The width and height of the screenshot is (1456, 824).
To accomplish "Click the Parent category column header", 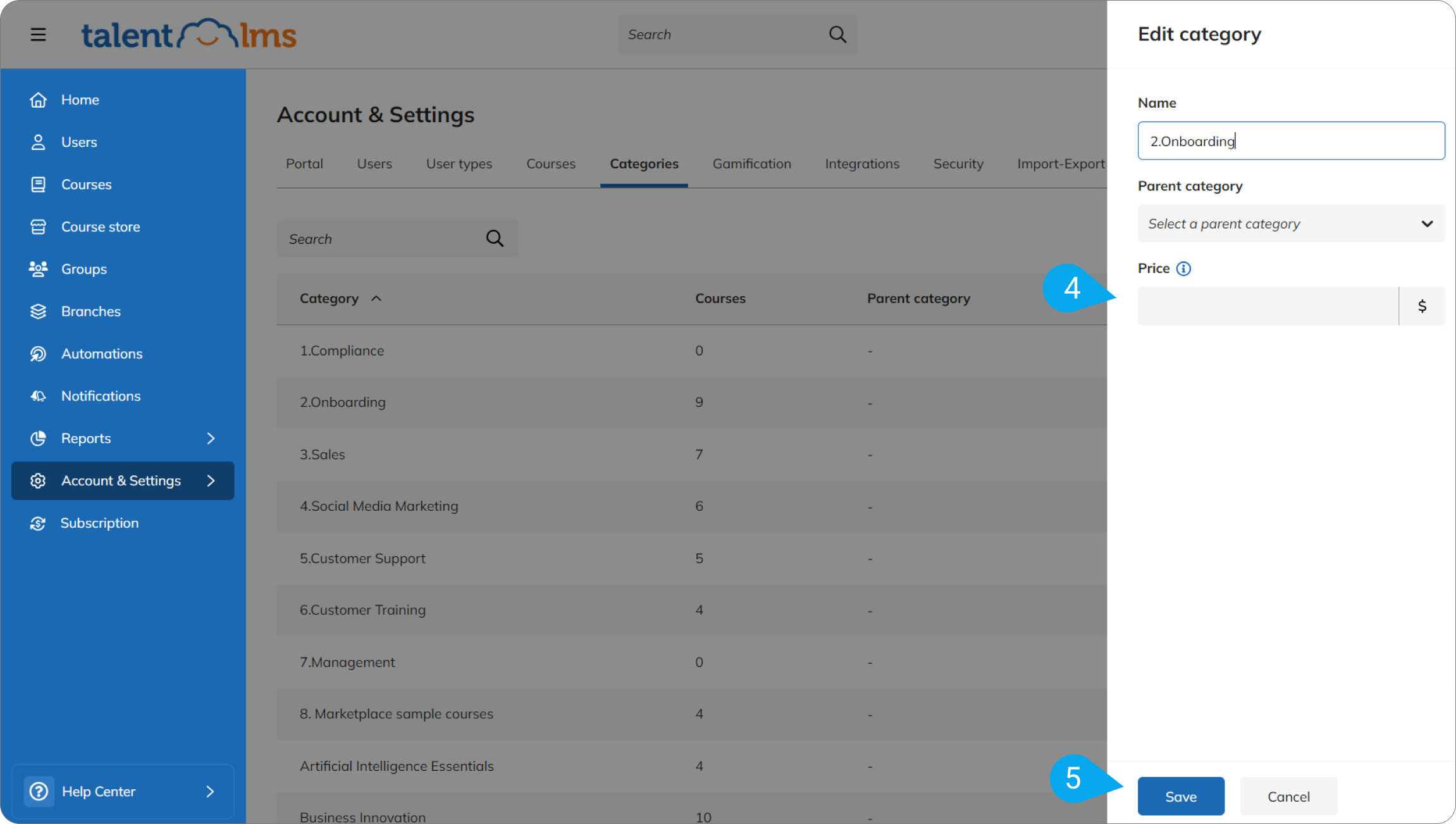I will [x=918, y=299].
